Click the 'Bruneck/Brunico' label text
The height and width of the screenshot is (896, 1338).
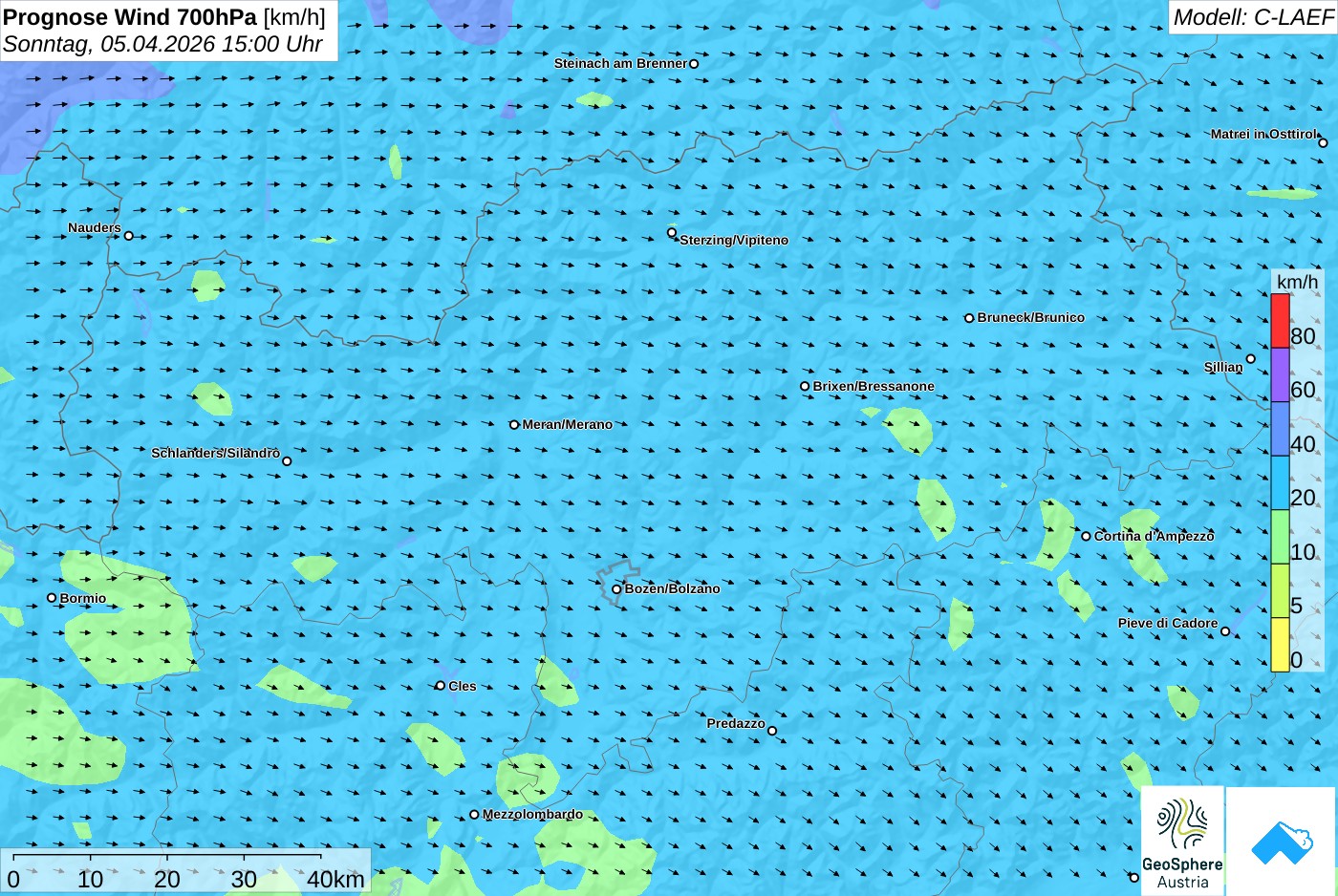(x=1031, y=318)
